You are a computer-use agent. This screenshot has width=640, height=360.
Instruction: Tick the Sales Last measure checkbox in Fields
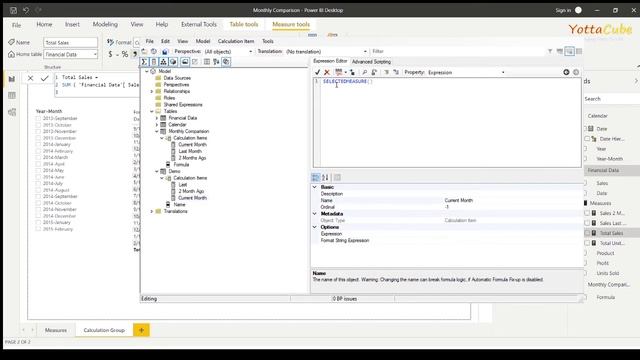point(587,223)
